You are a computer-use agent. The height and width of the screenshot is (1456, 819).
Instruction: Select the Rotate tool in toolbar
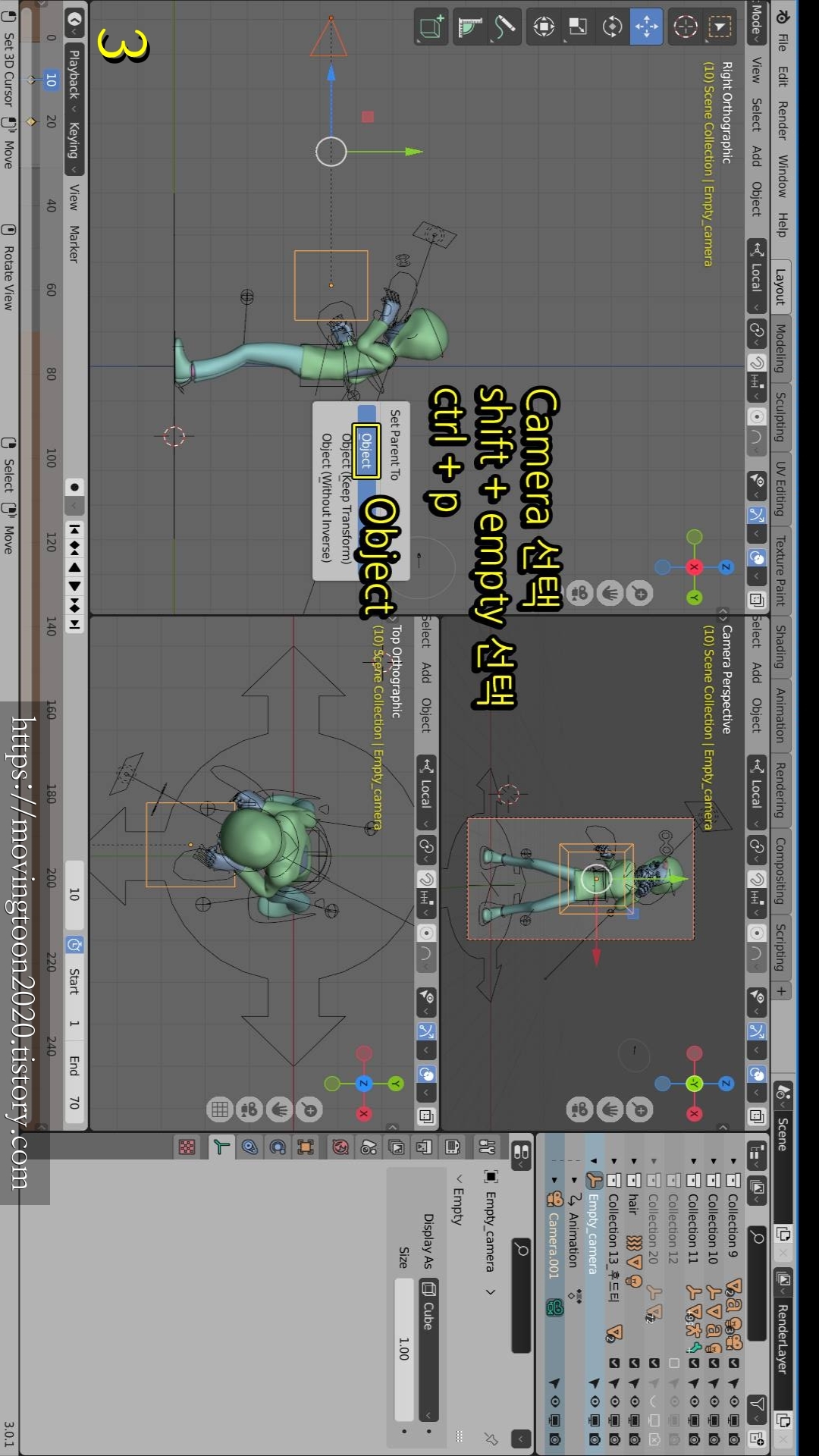[x=612, y=27]
